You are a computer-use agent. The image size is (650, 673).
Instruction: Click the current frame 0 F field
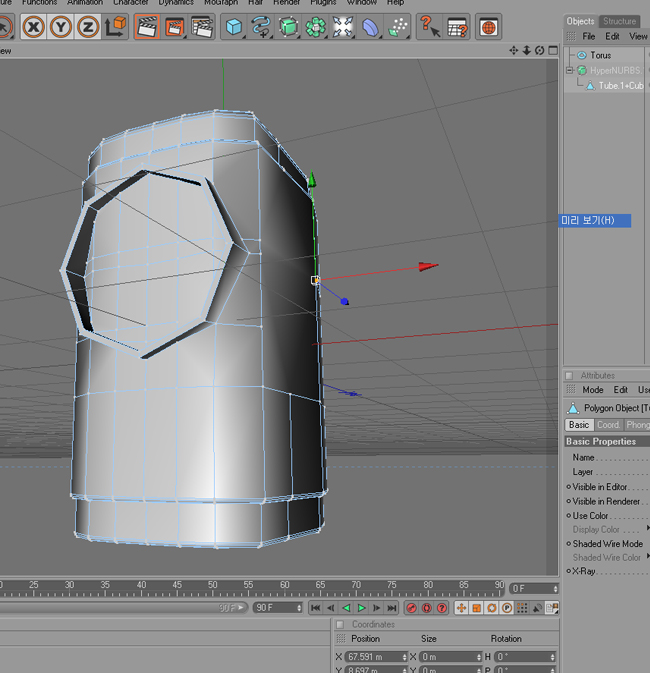coord(534,589)
